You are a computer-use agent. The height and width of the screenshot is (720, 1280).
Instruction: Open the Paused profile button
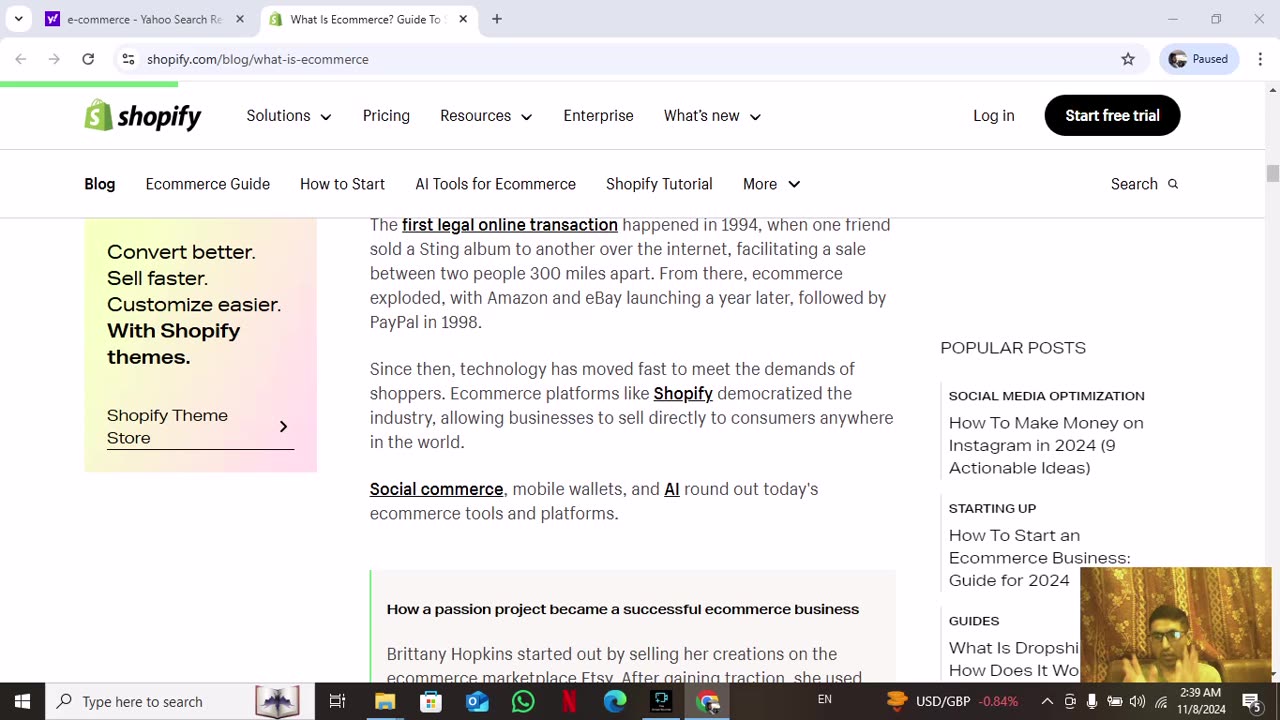click(x=1199, y=59)
